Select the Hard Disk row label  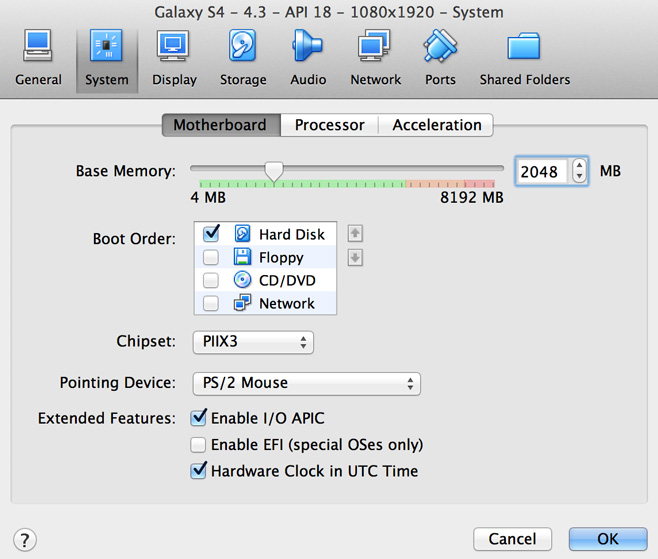tap(292, 234)
